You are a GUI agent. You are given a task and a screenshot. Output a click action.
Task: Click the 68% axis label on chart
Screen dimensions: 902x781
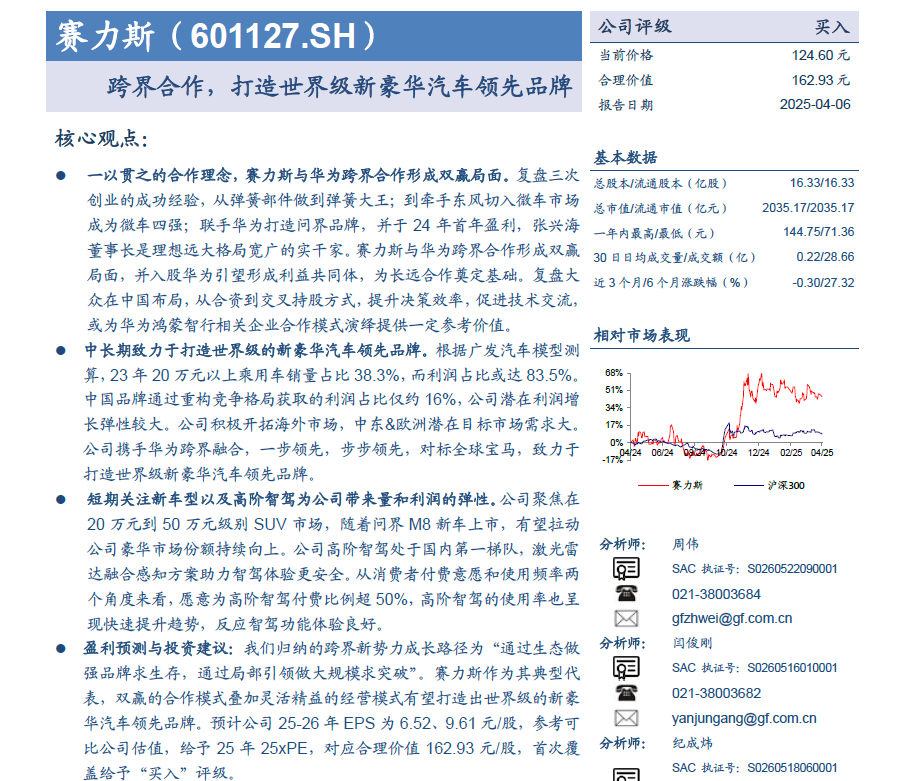614,373
